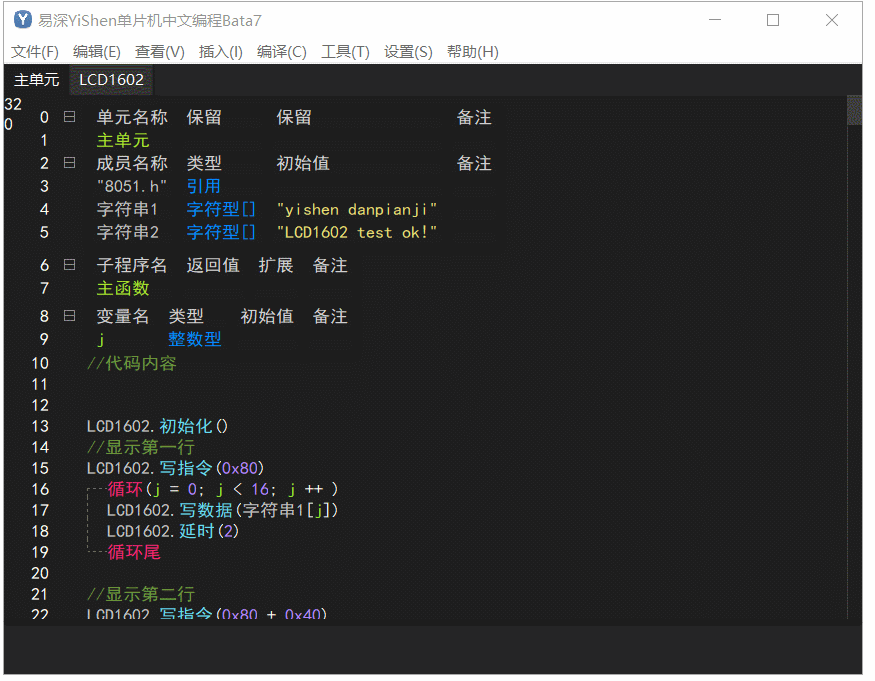Click the 整数型 variable type
The image size is (875, 681).
pyautogui.click(x=195, y=339)
